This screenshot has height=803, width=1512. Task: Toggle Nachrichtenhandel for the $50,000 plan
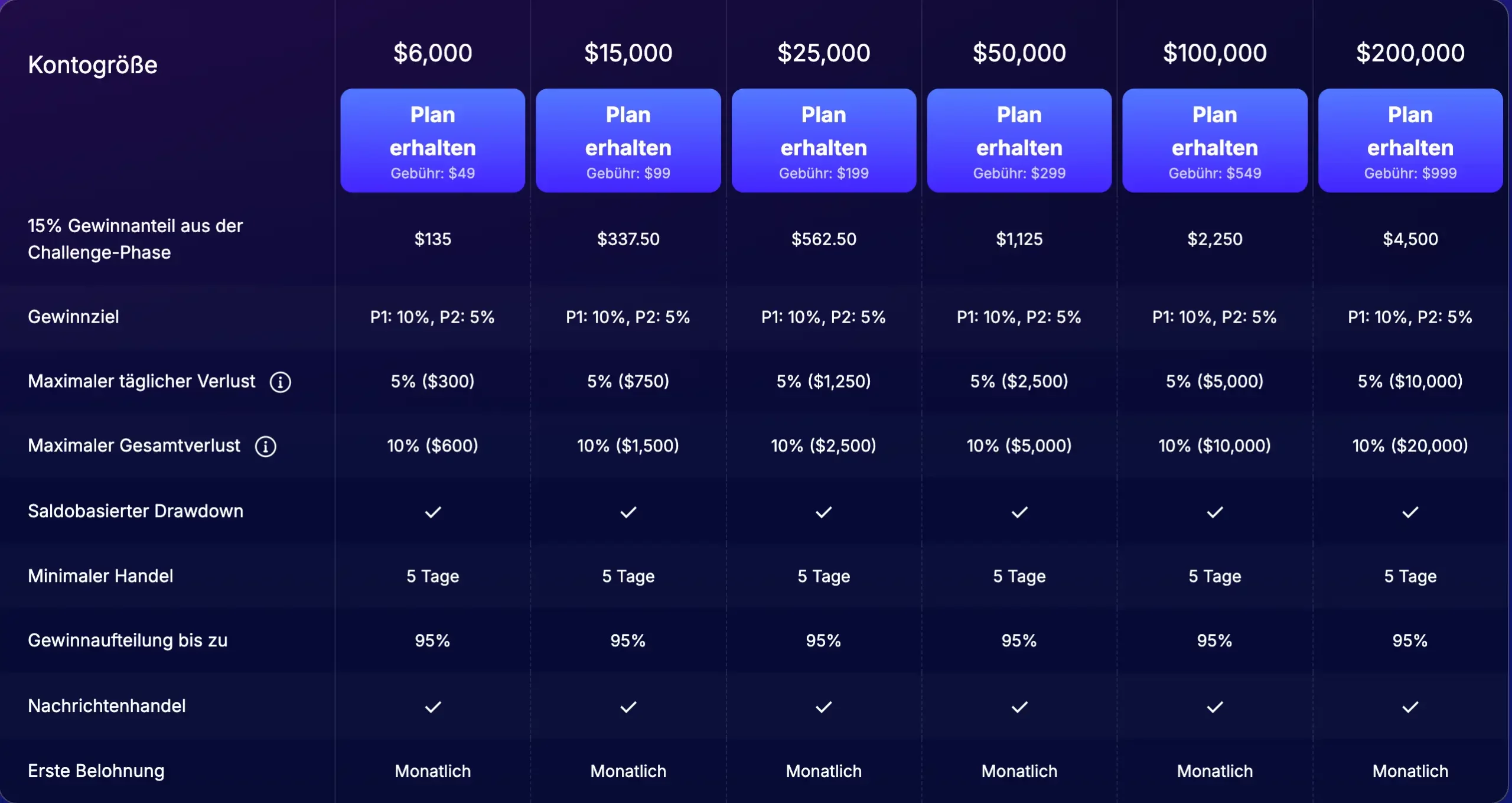coord(1019,707)
